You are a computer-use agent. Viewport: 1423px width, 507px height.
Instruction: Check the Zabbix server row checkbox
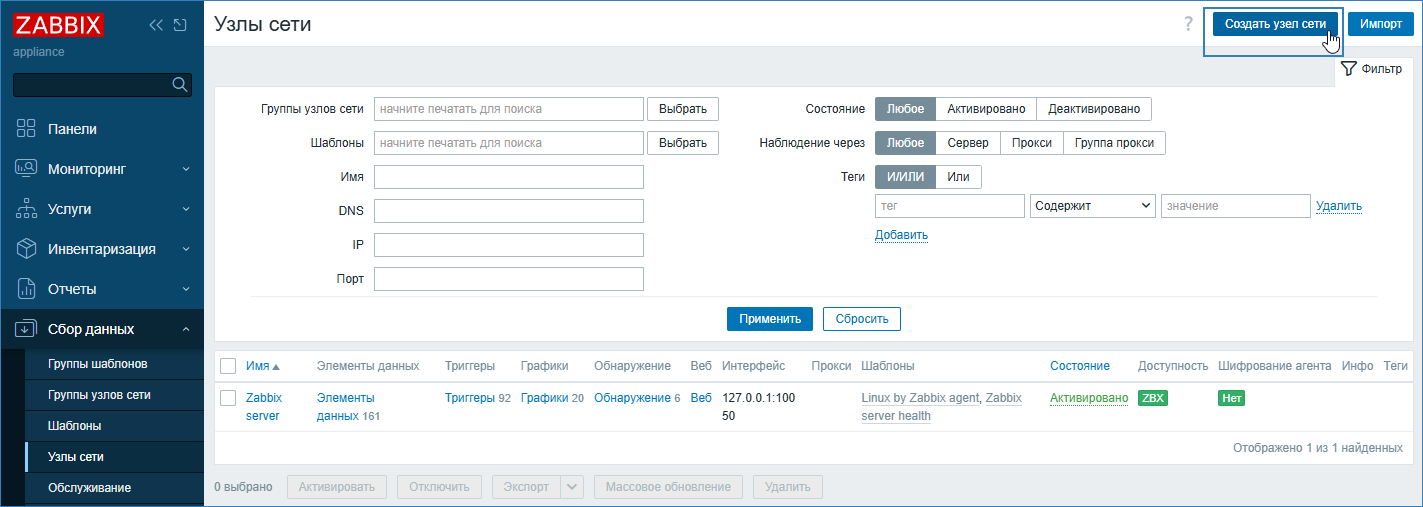tap(228, 398)
